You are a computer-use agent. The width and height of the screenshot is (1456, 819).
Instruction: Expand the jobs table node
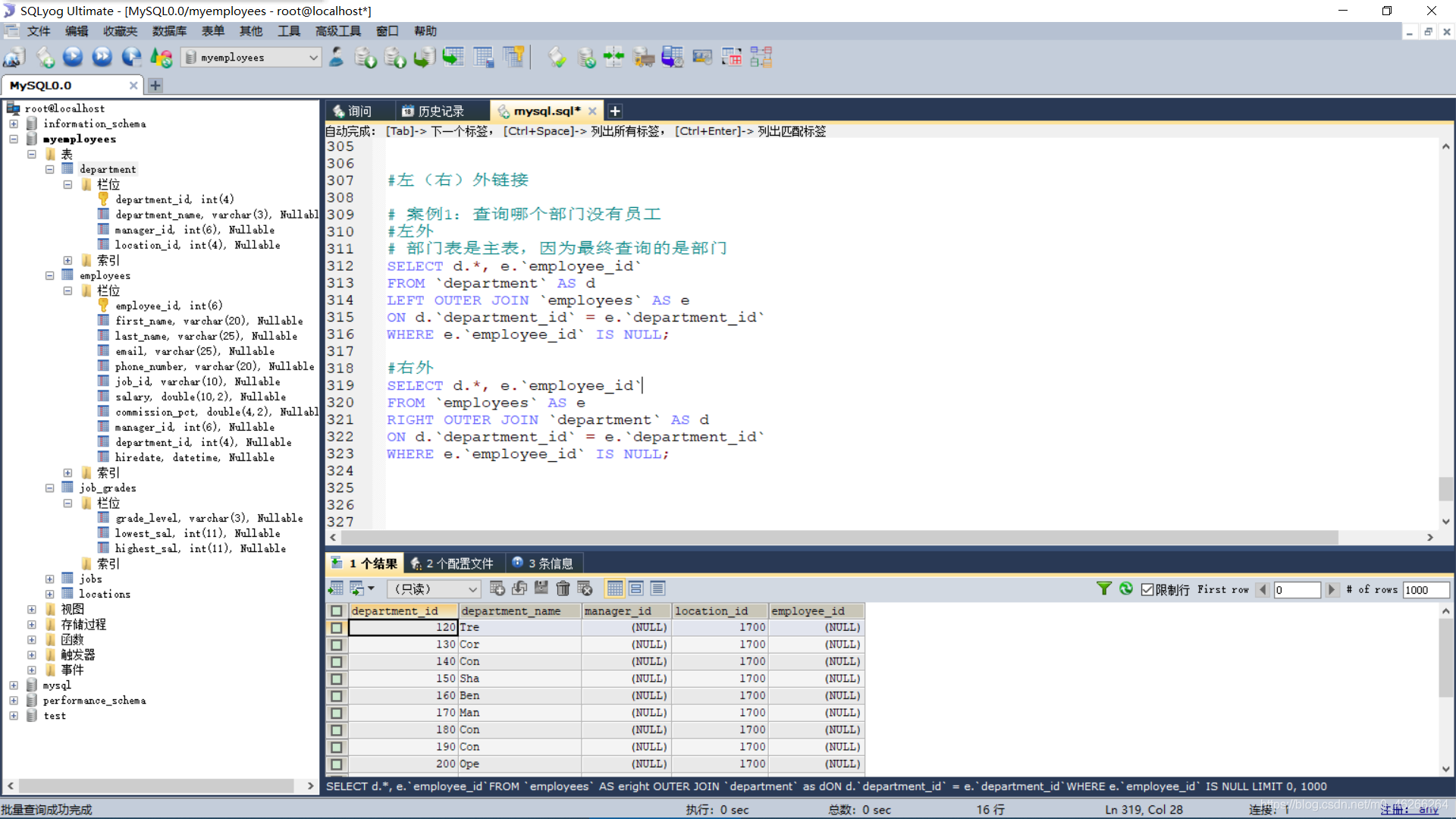[49, 579]
